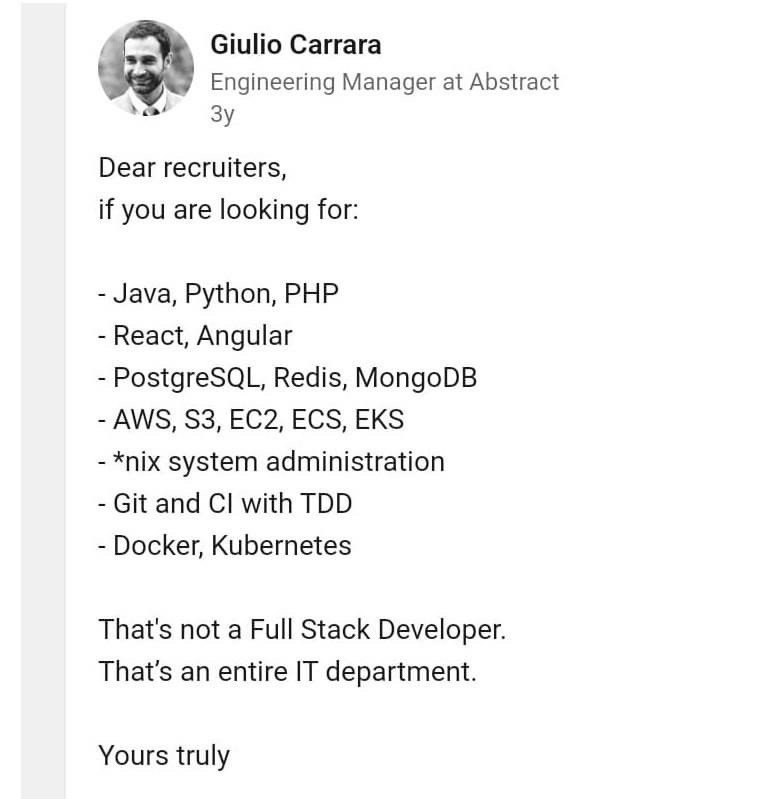Click the 'AWS' text in the list

pos(144,419)
